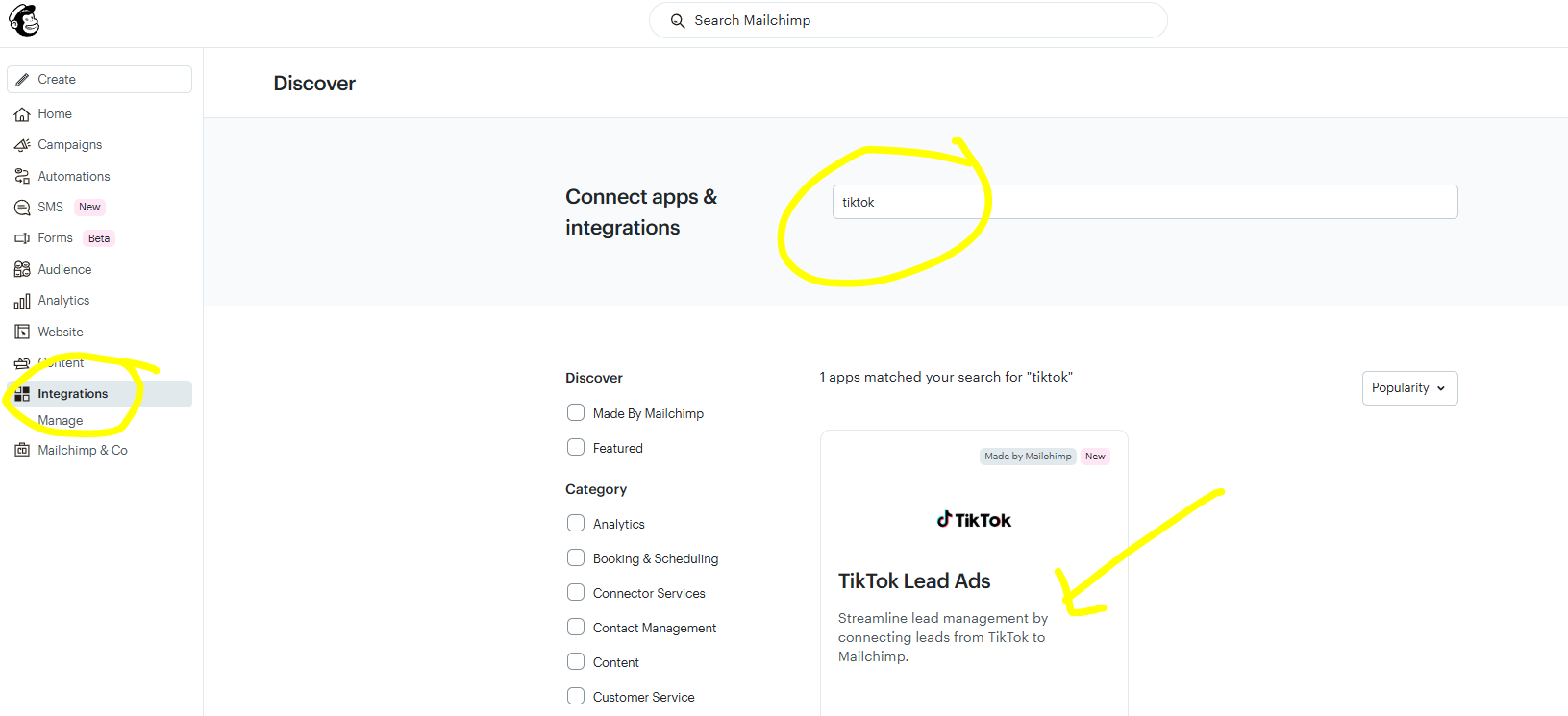Open Home in the sidebar

pyautogui.click(x=55, y=114)
